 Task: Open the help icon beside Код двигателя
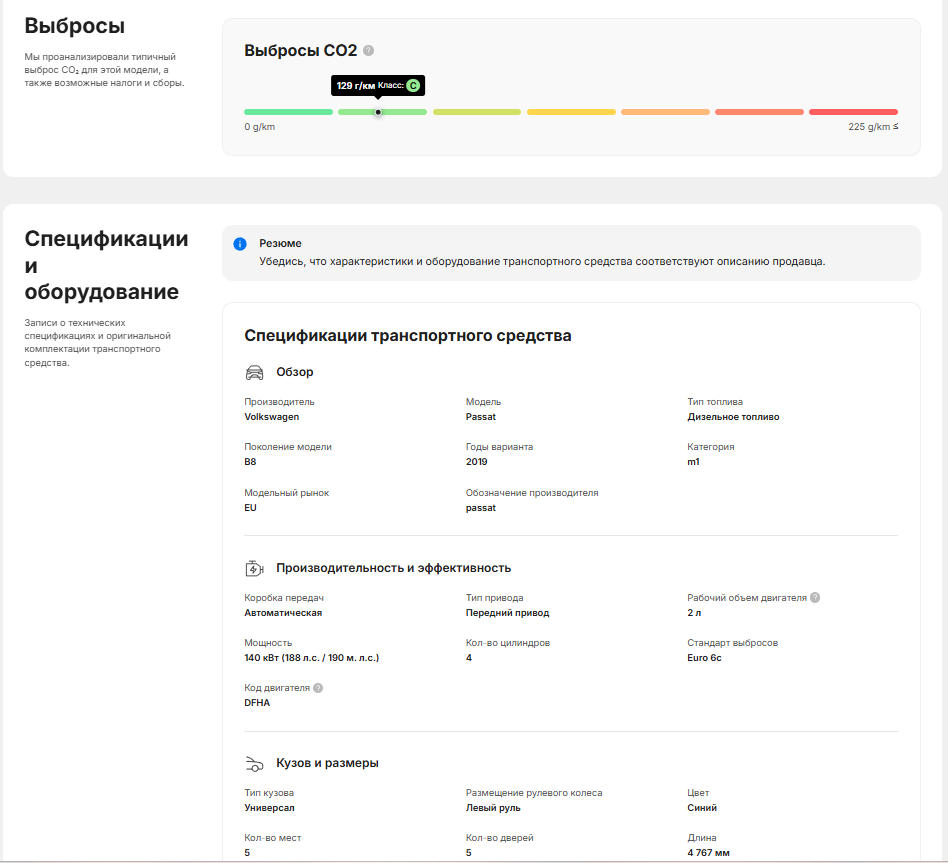tap(318, 688)
